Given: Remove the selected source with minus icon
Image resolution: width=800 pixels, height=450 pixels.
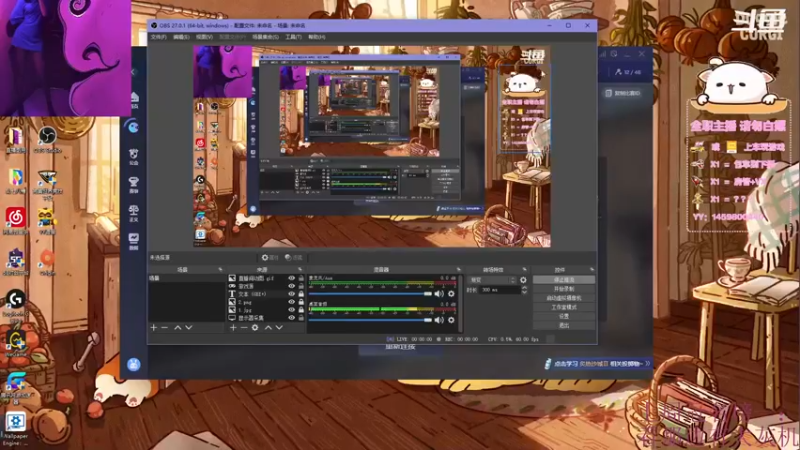Looking at the screenshot, I should (244, 328).
